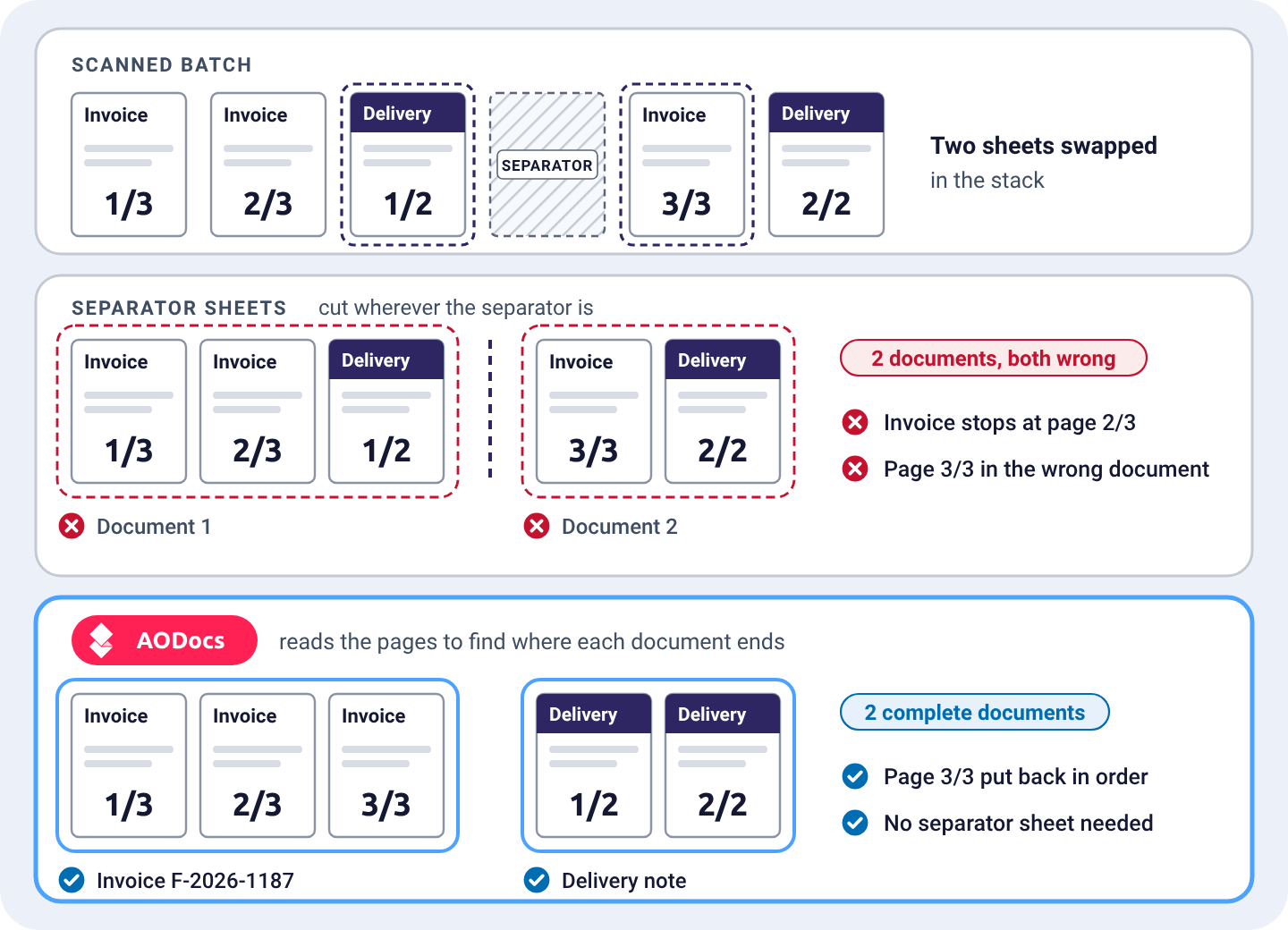The height and width of the screenshot is (930, 1288).
Task: Click the red X beside Document 2
Action: (x=537, y=526)
